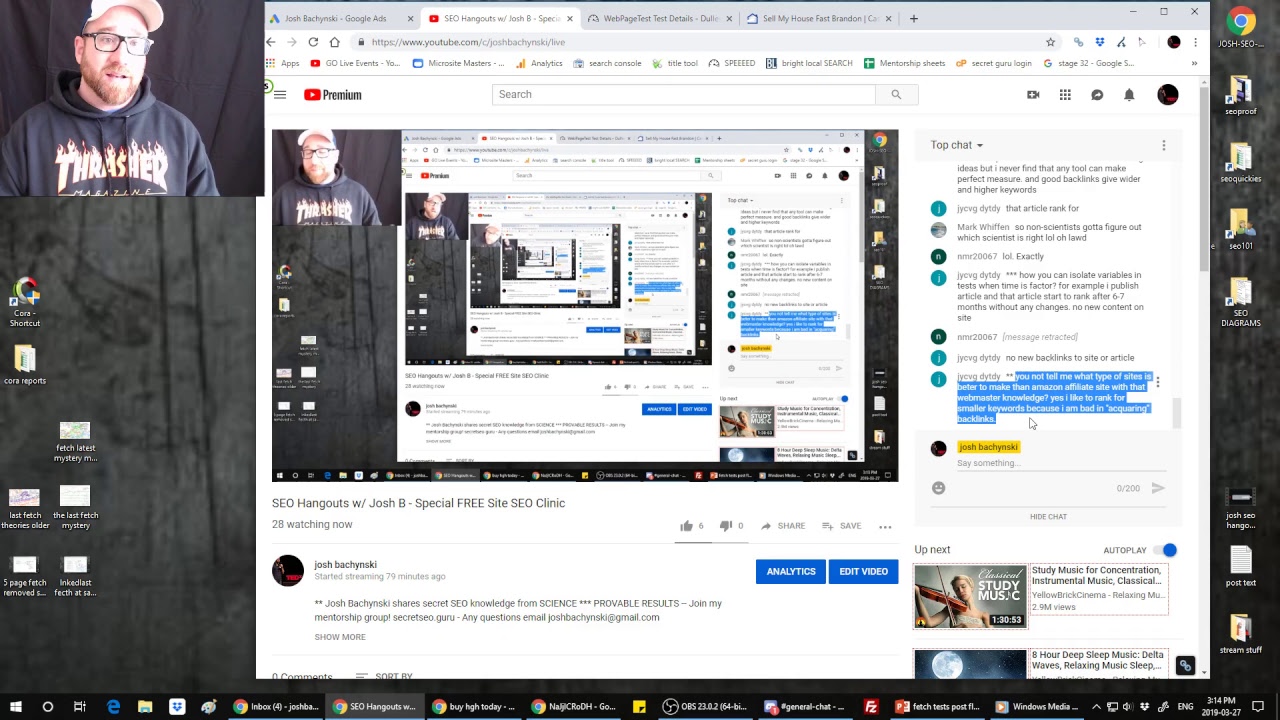This screenshot has height=720, width=1280.
Task: Click the YouTube Premium logo
Action: click(x=333, y=95)
